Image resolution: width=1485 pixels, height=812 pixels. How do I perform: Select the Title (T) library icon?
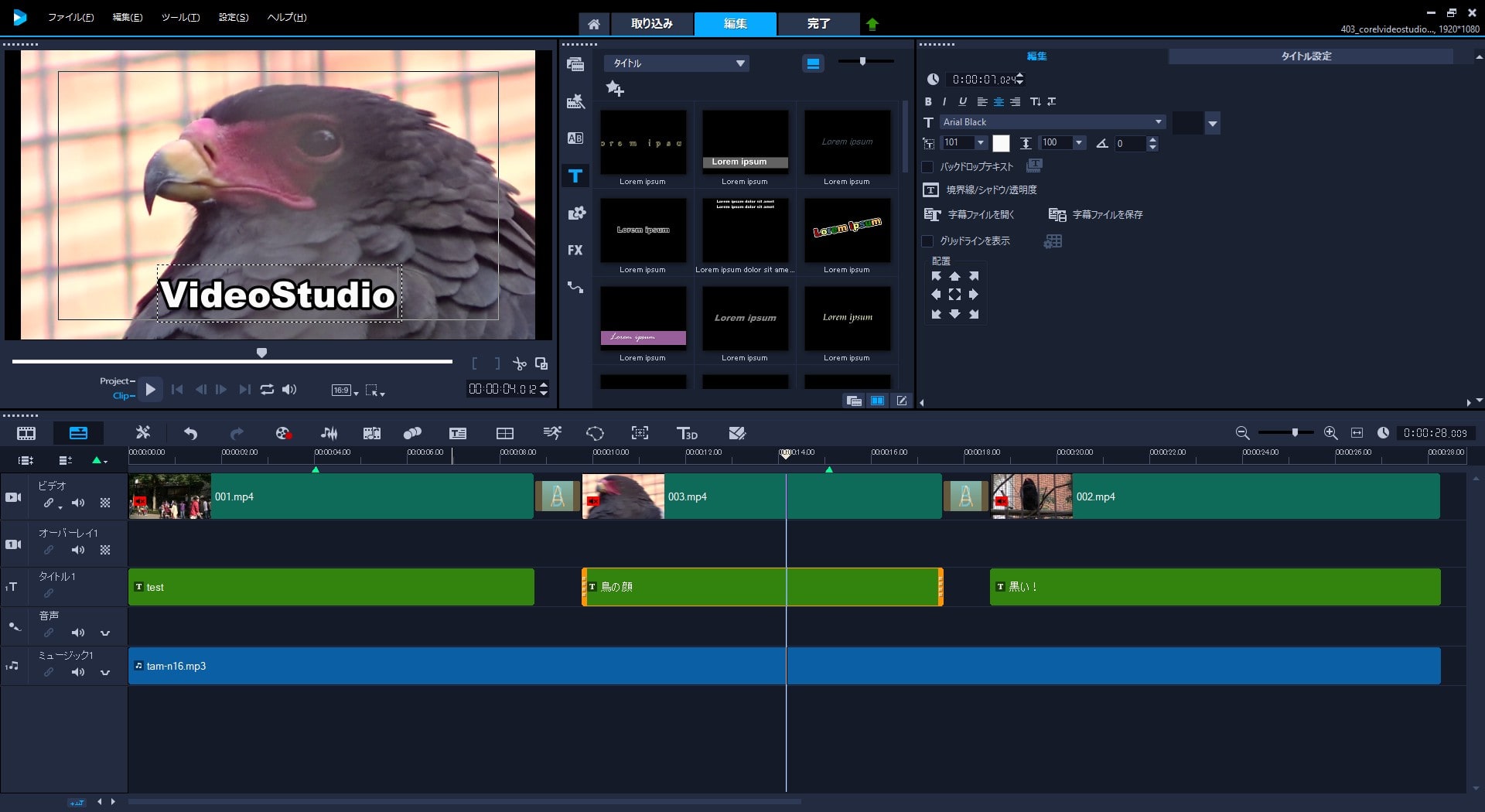point(575,176)
